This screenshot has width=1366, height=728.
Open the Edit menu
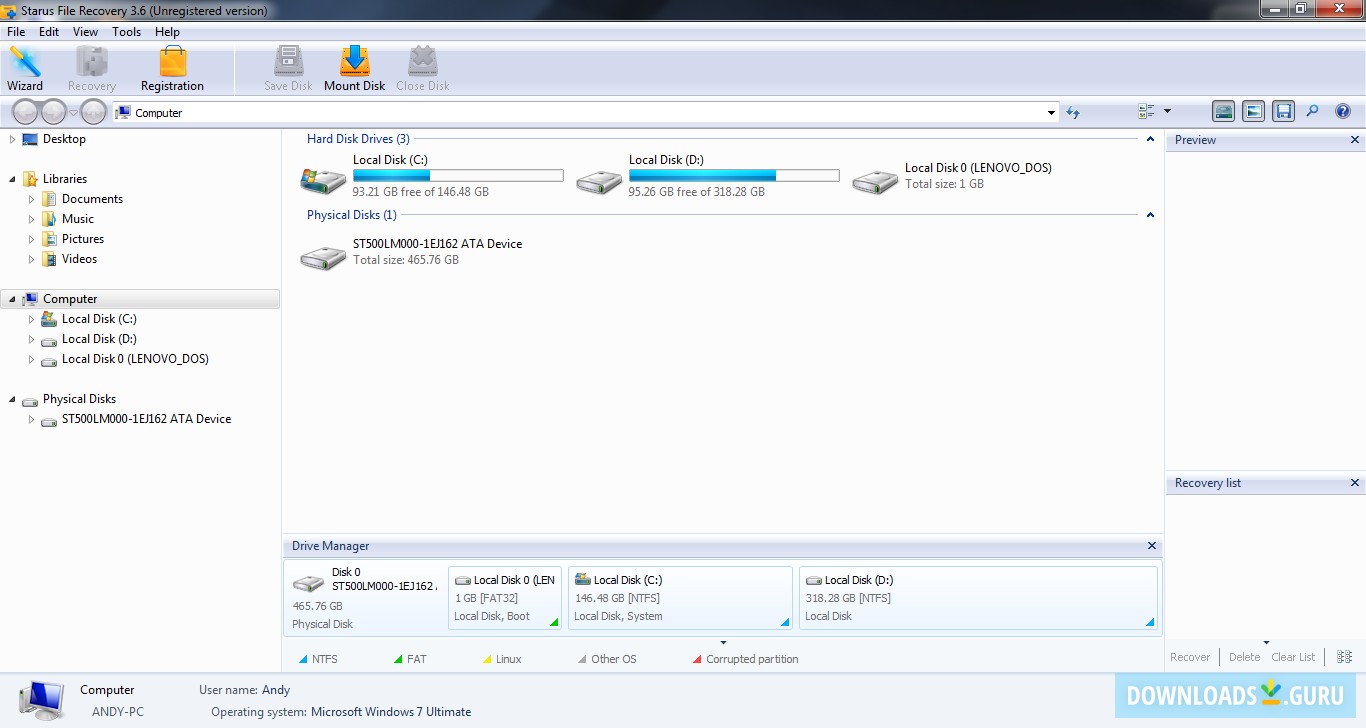[x=49, y=32]
